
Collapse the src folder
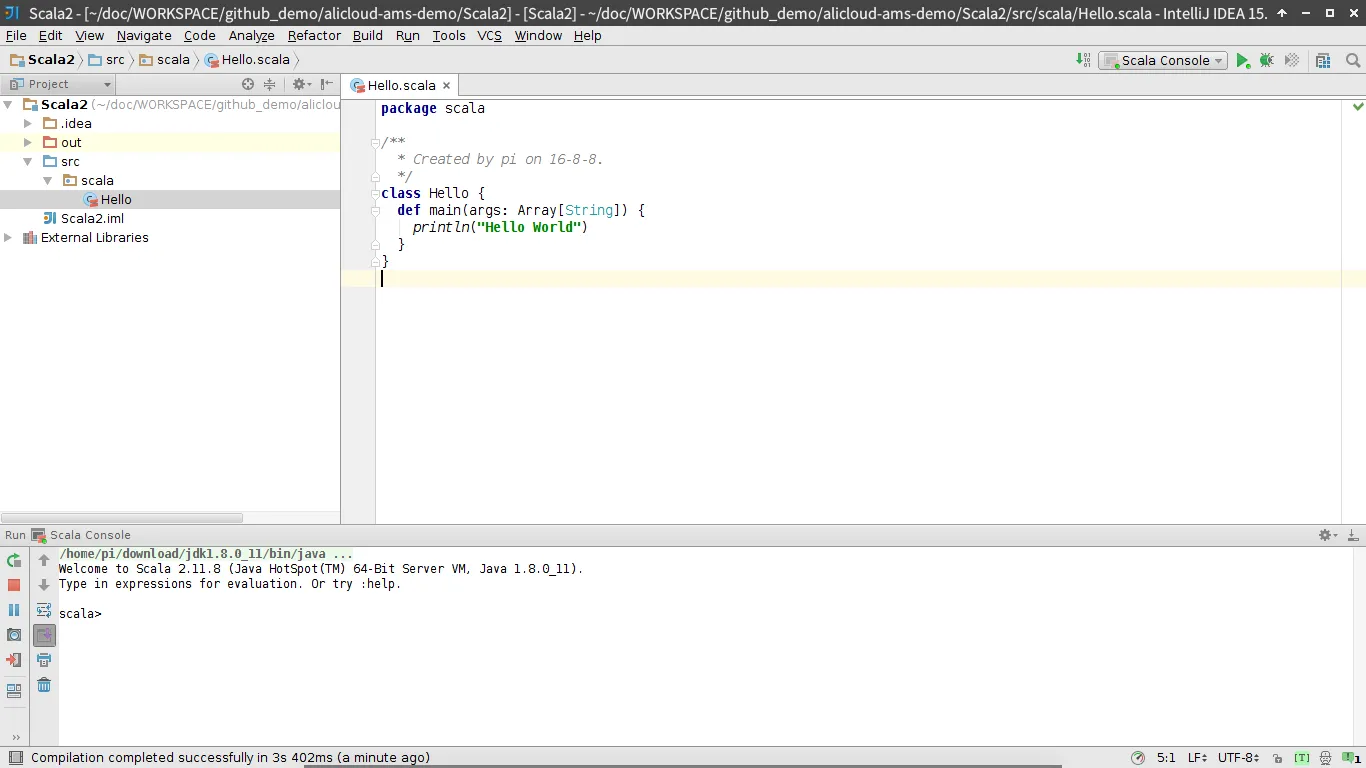click(x=28, y=161)
